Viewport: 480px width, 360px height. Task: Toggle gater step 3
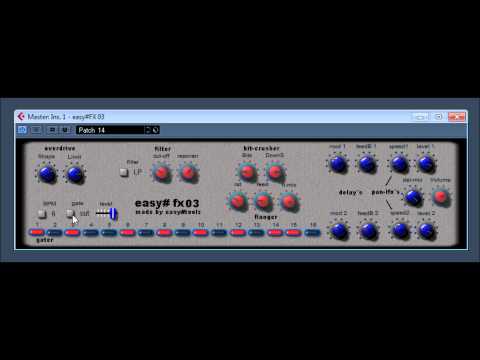pos(72,232)
